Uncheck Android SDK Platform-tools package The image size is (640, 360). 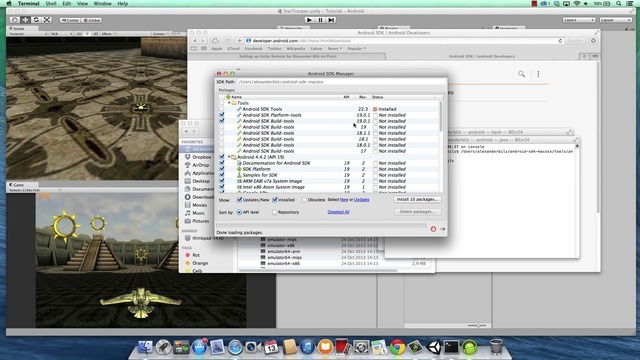pyautogui.click(x=222, y=115)
